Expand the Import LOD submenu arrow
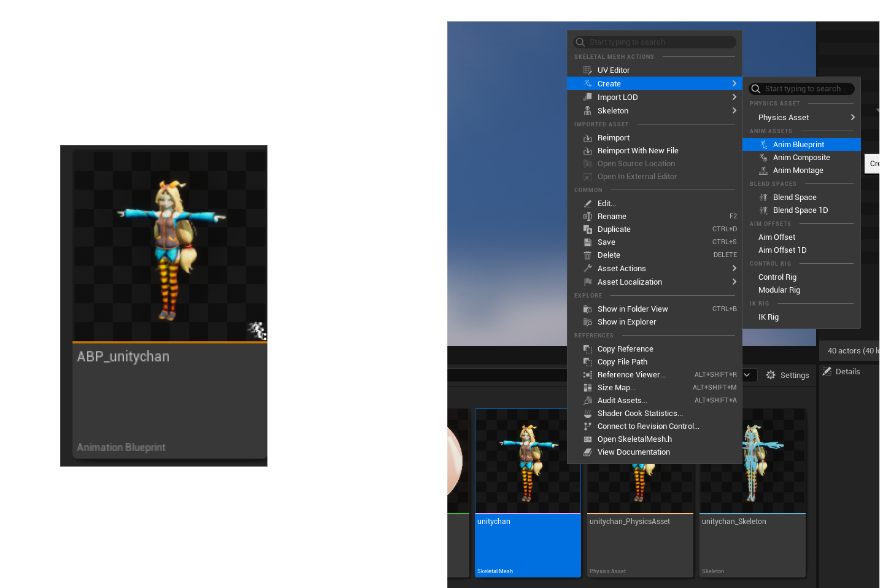Viewport: 886px width, 588px height. (734, 97)
